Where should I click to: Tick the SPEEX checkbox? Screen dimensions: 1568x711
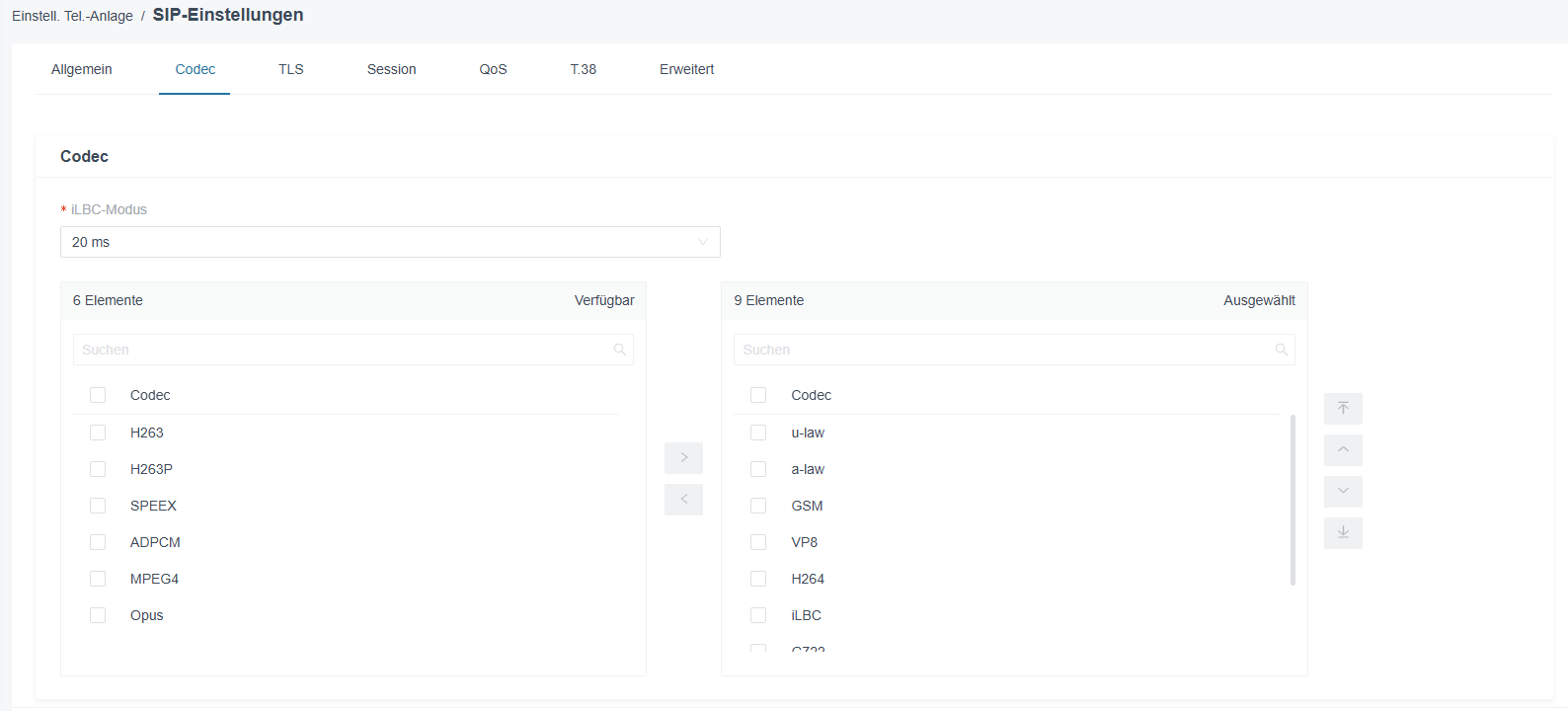(x=98, y=506)
